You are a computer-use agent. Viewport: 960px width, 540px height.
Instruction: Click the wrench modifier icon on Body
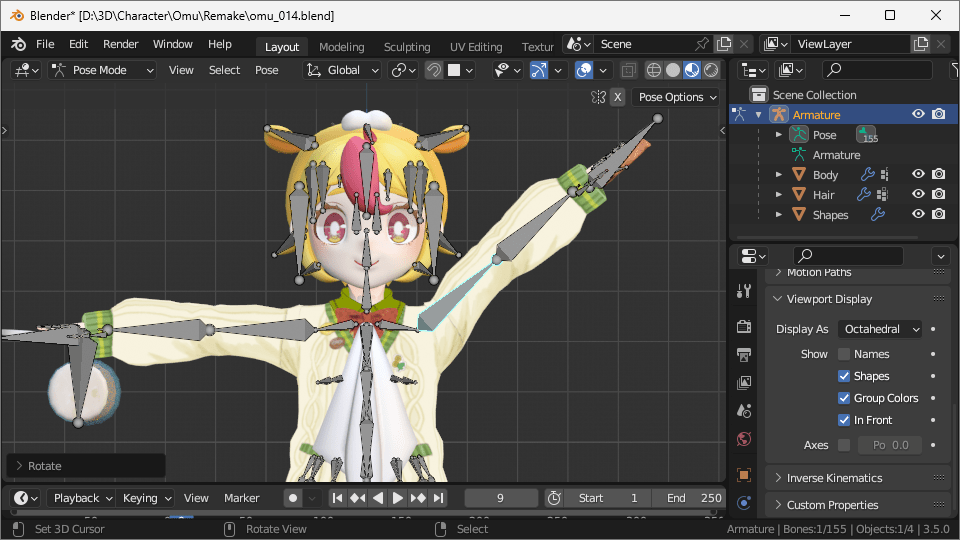(867, 175)
